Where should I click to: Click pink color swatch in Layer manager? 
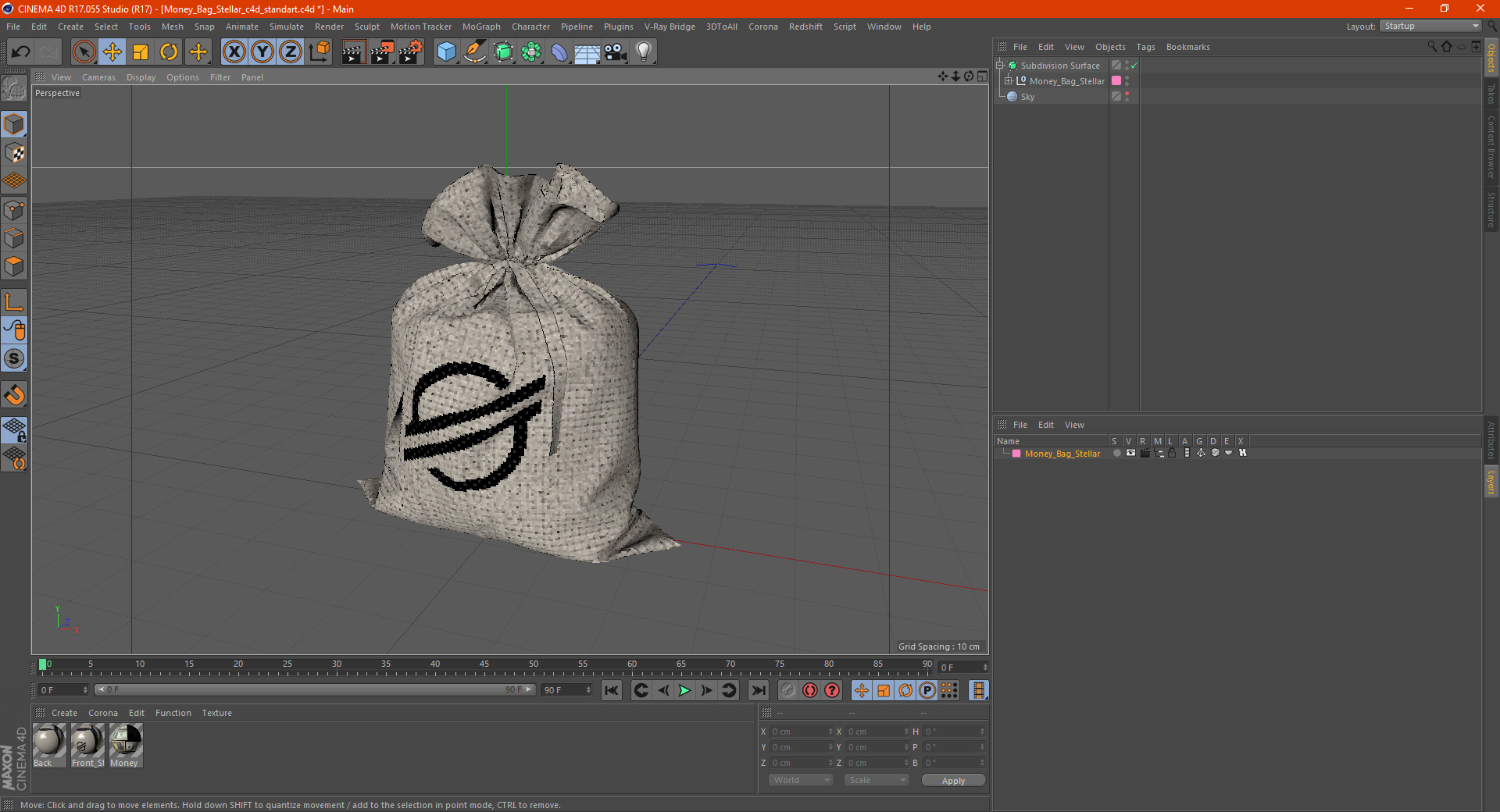tap(1016, 454)
